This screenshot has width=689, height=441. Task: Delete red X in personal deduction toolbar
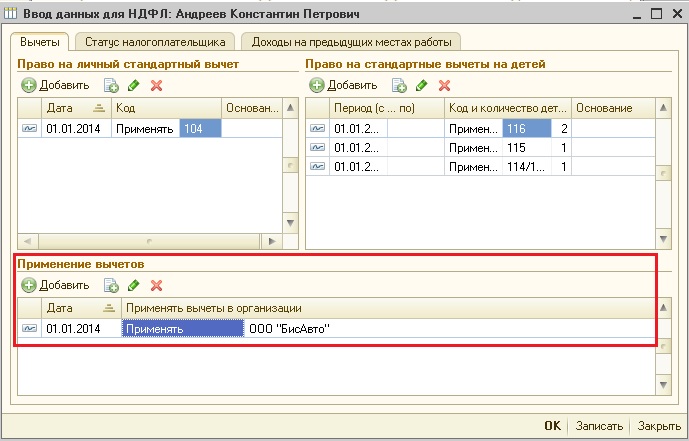156,85
